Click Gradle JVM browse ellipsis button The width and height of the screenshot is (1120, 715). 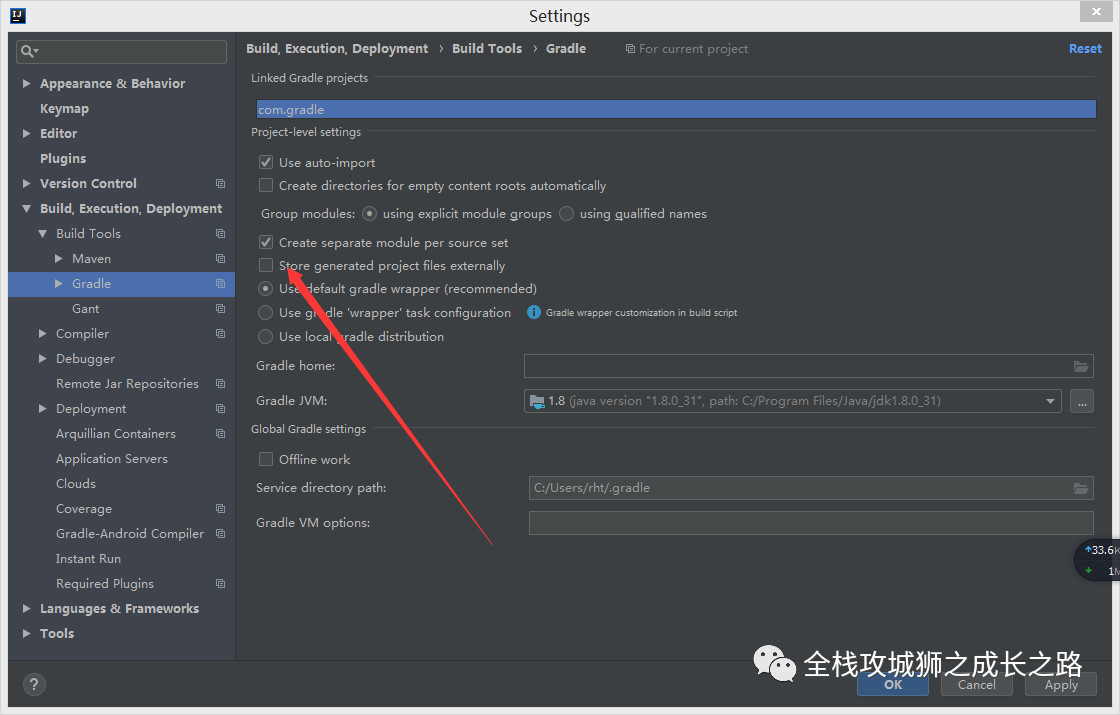1082,401
